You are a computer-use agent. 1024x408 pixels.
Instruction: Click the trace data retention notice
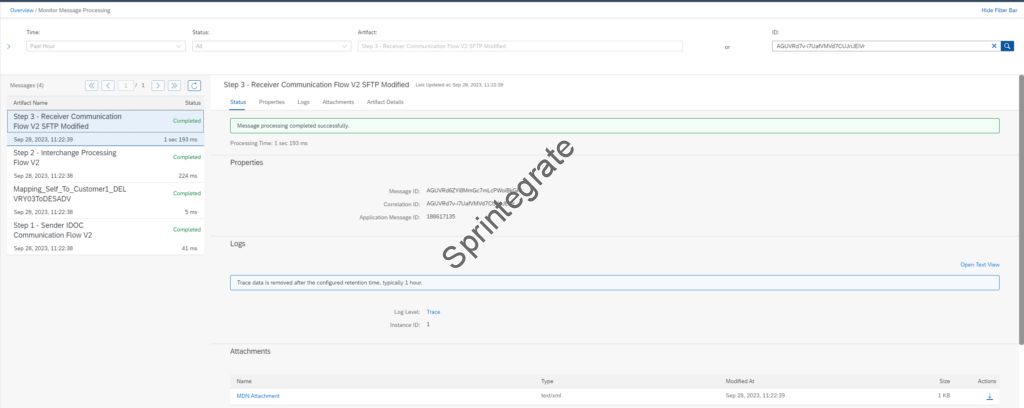tap(615, 283)
